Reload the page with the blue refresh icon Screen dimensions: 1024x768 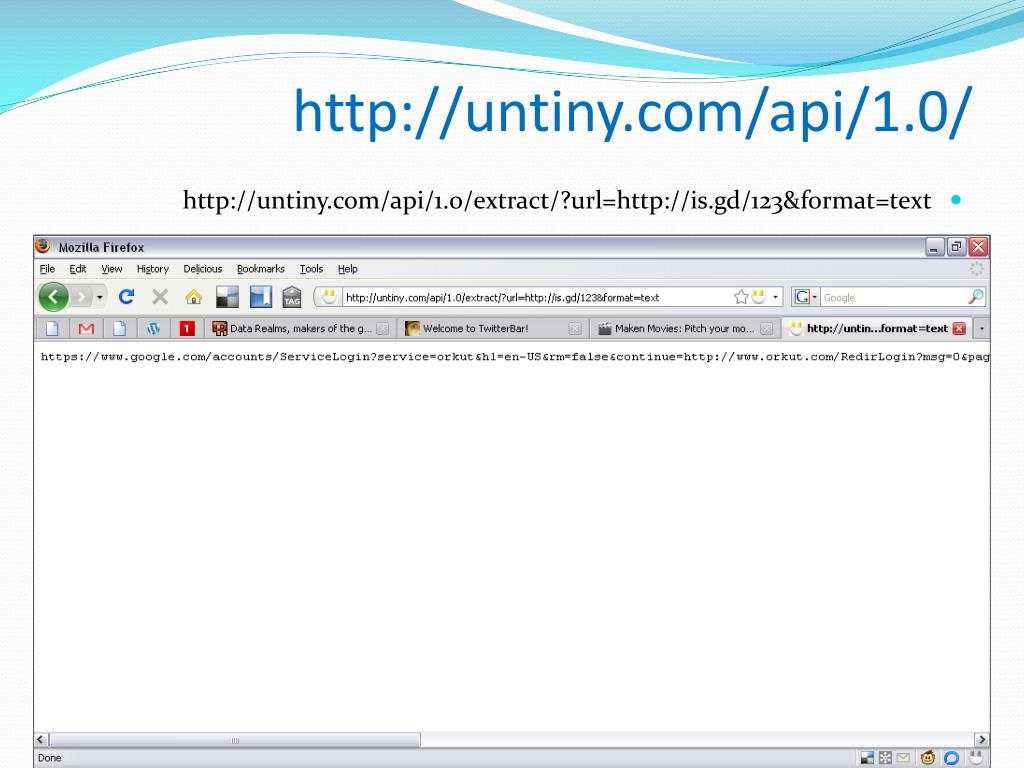click(x=126, y=297)
